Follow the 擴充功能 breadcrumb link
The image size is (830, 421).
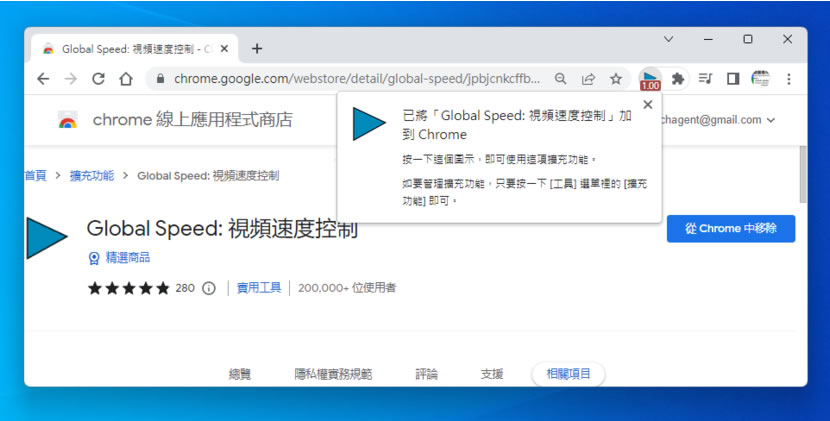(x=92, y=176)
